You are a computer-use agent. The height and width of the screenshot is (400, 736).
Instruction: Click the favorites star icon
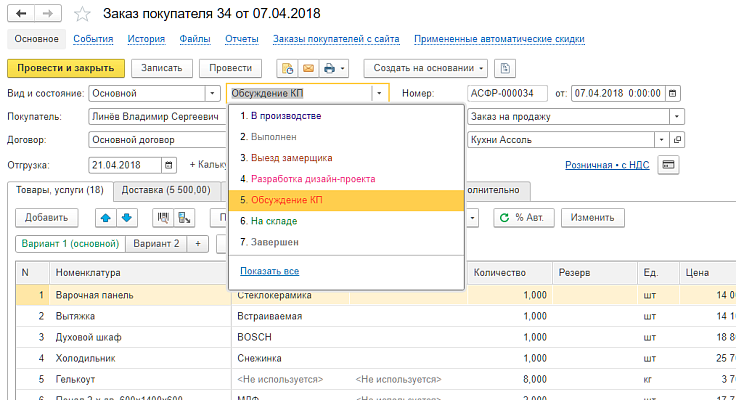point(83,13)
